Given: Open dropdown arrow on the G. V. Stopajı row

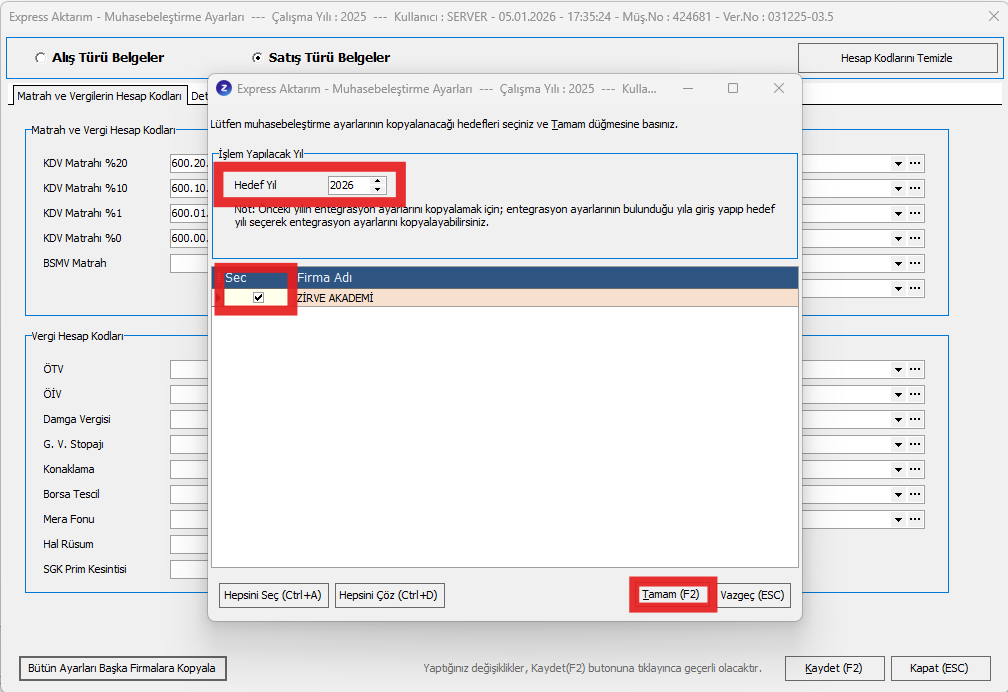Looking at the screenshot, I should [898, 445].
